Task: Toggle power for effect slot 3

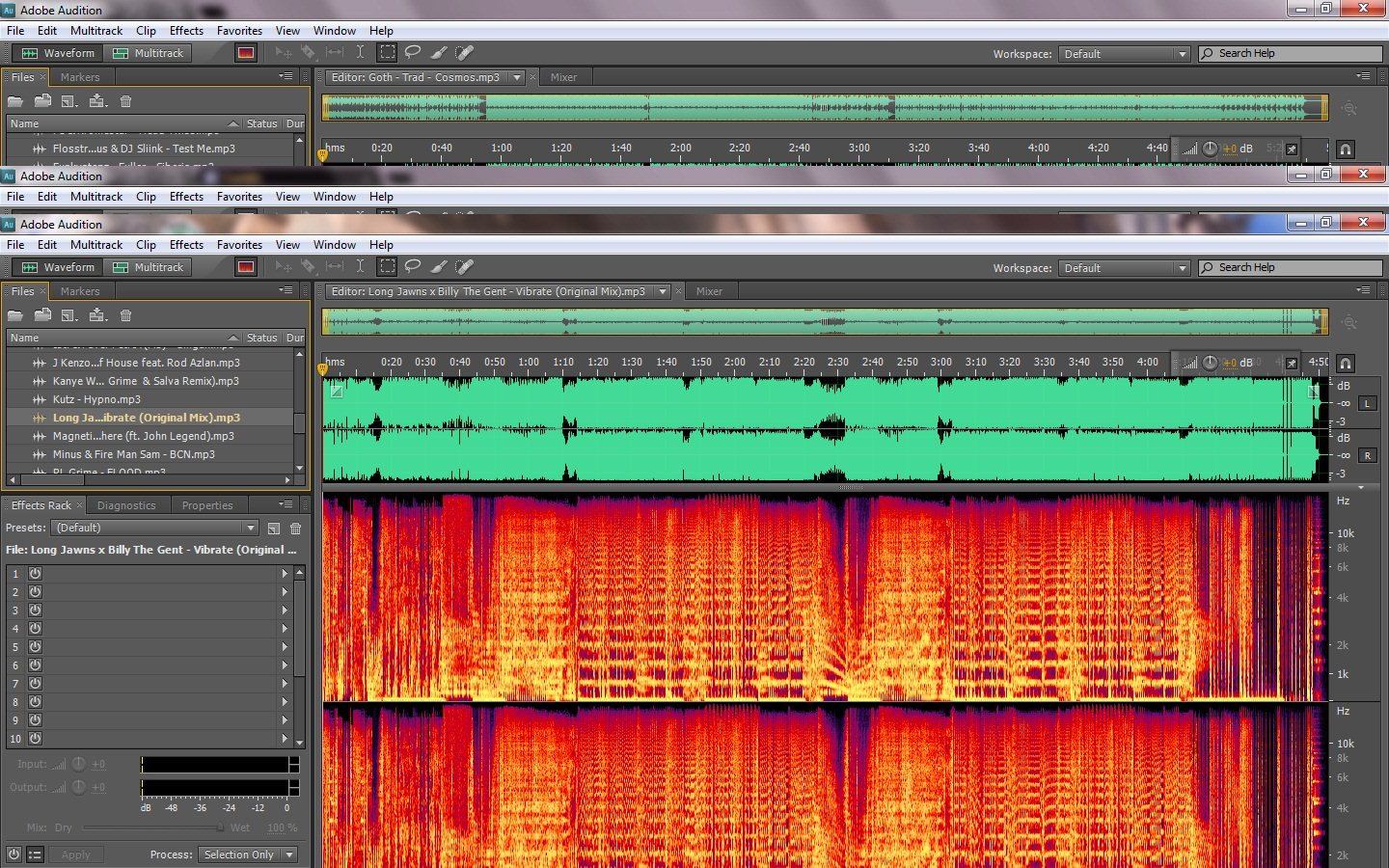Action: 35,610
